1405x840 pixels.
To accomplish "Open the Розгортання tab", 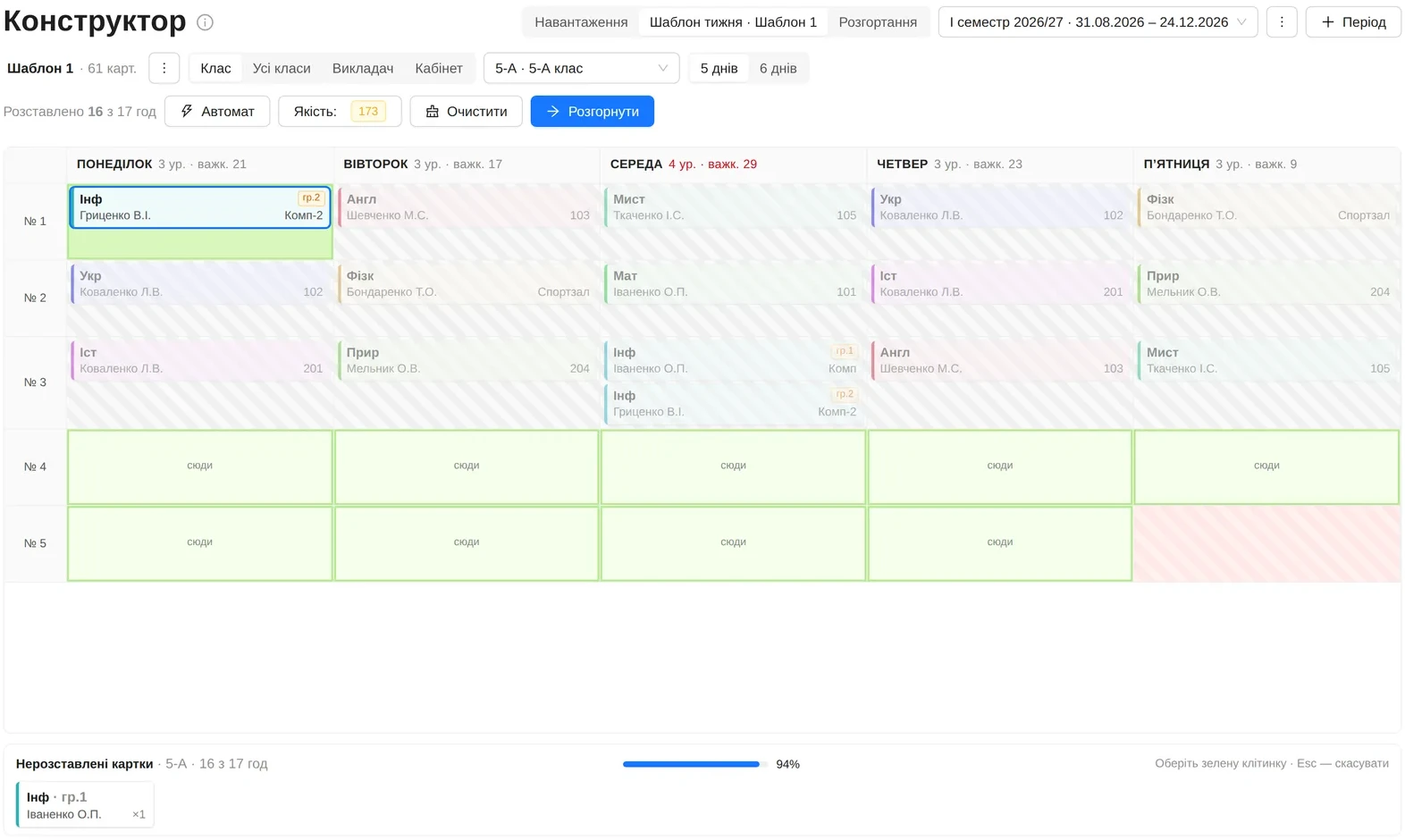I will [x=878, y=22].
